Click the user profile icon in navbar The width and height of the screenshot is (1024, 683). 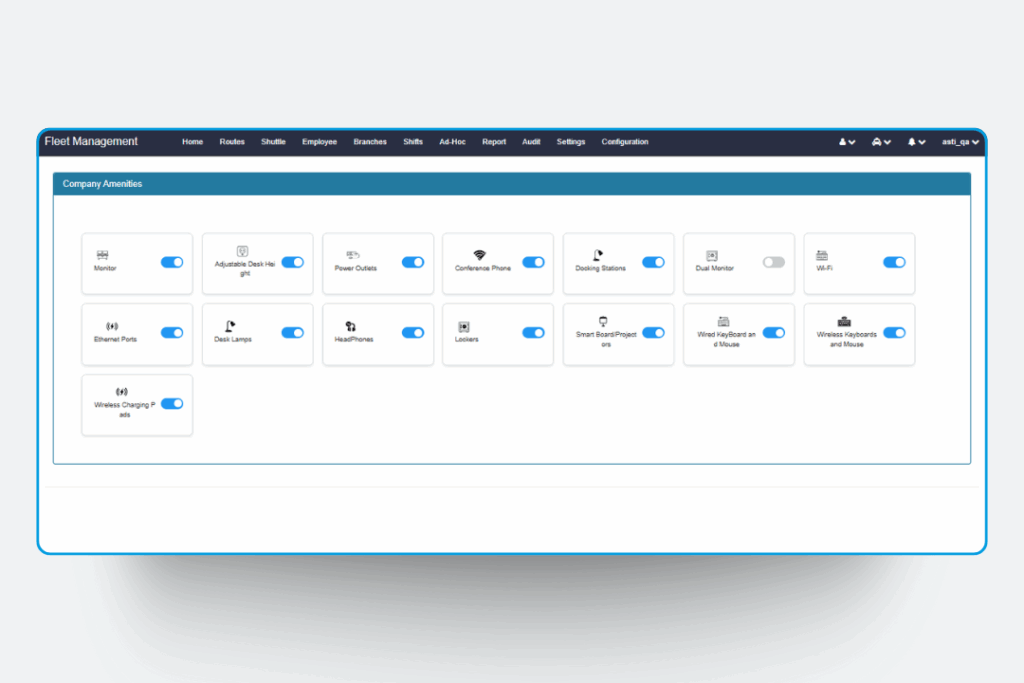841,142
